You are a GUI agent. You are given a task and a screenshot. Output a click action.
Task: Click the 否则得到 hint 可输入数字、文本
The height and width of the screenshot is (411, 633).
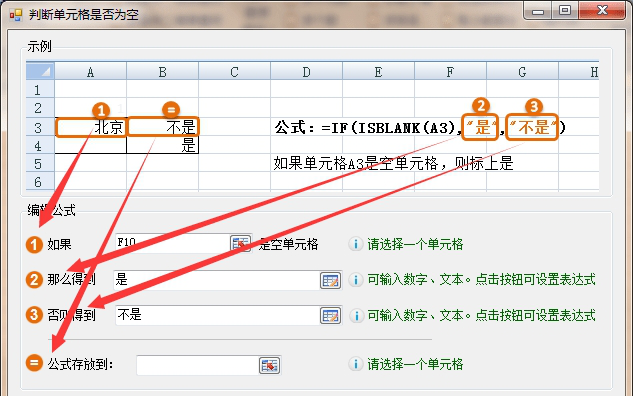point(481,315)
